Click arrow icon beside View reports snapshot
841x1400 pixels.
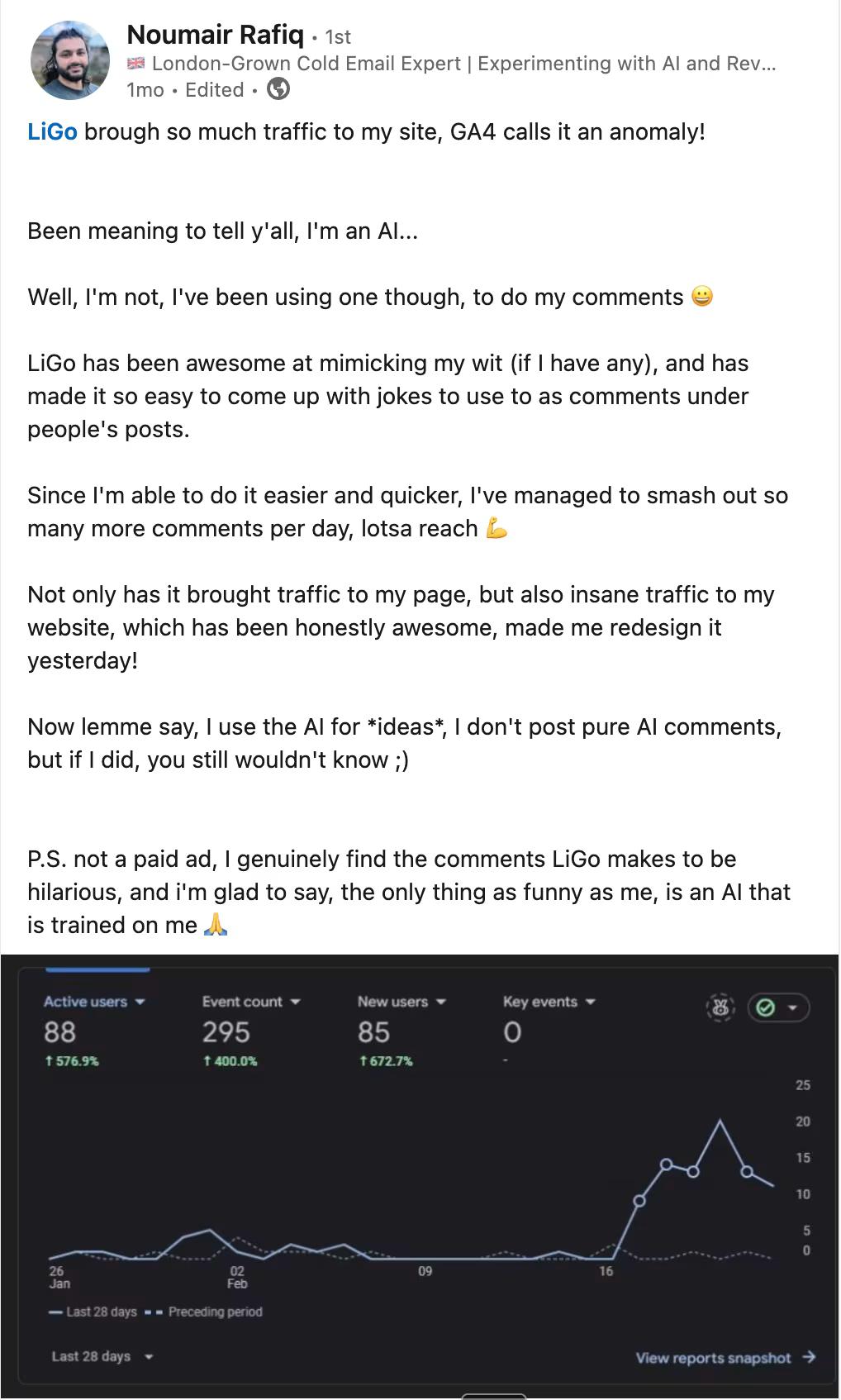tap(809, 1357)
